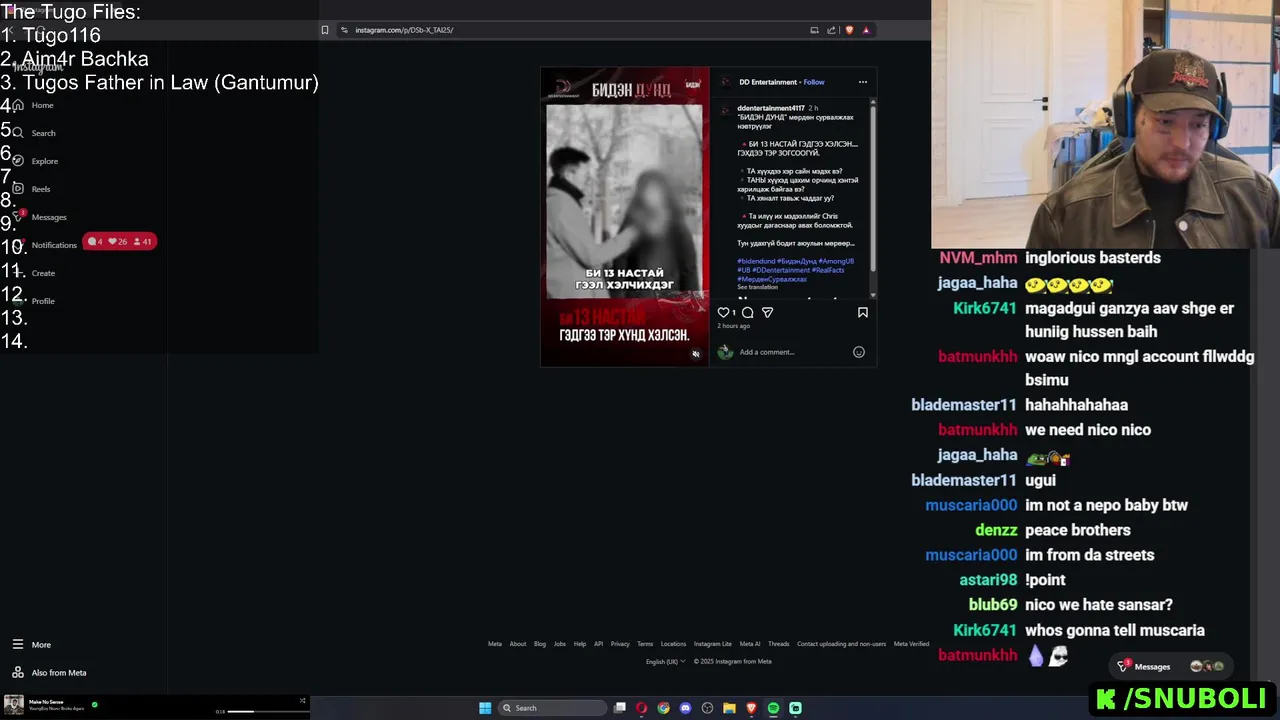1280x720 pixels.
Task: Open Terms footer link
Action: (x=645, y=644)
